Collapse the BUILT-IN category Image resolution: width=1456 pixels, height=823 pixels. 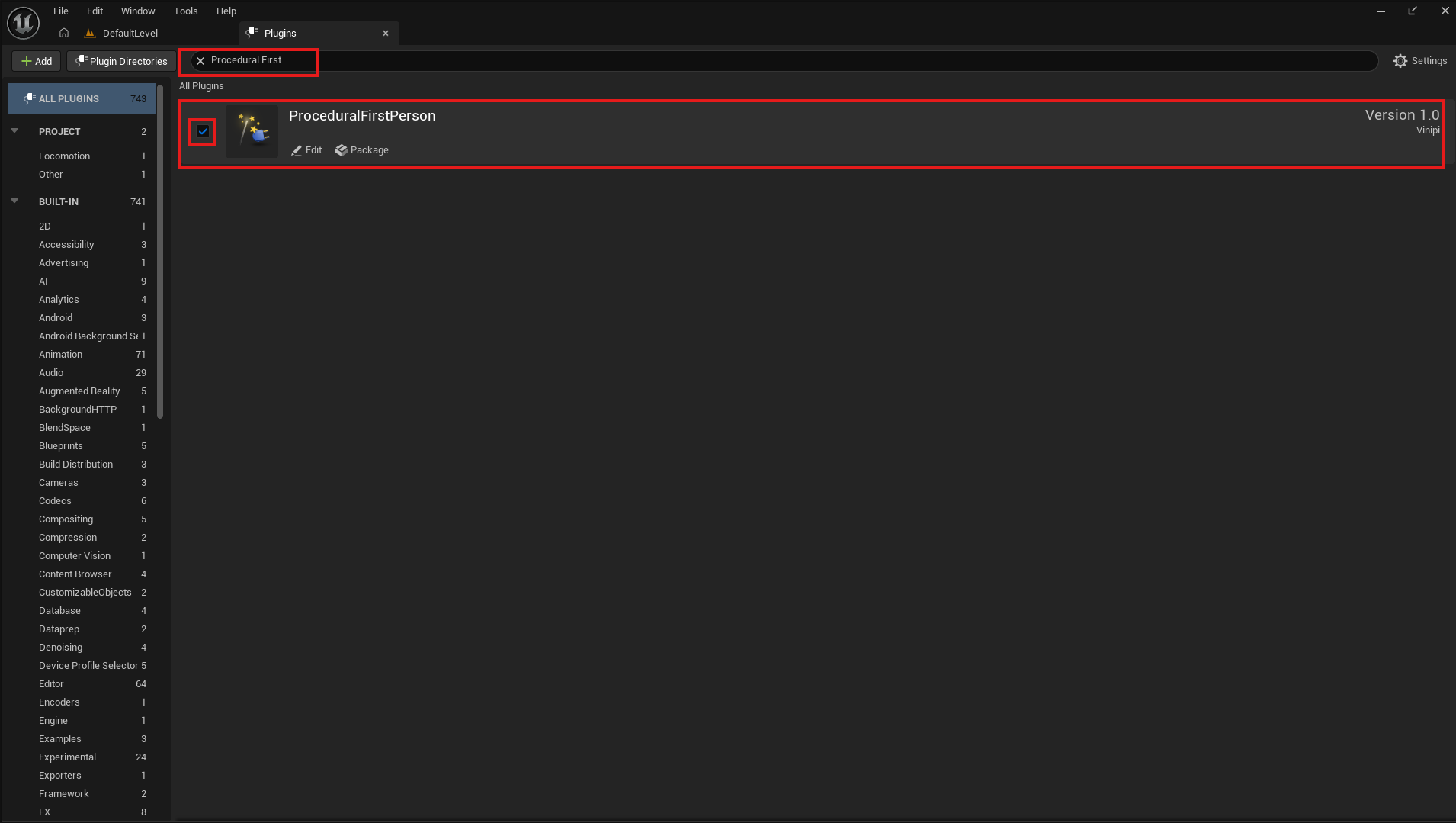point(14,201)
